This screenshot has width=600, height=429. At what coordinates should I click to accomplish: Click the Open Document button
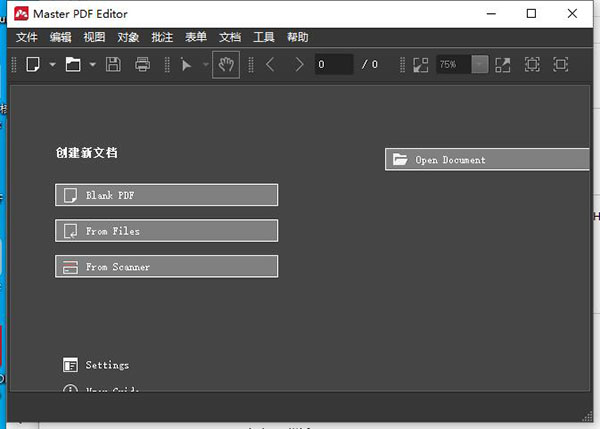pos(487,160)
